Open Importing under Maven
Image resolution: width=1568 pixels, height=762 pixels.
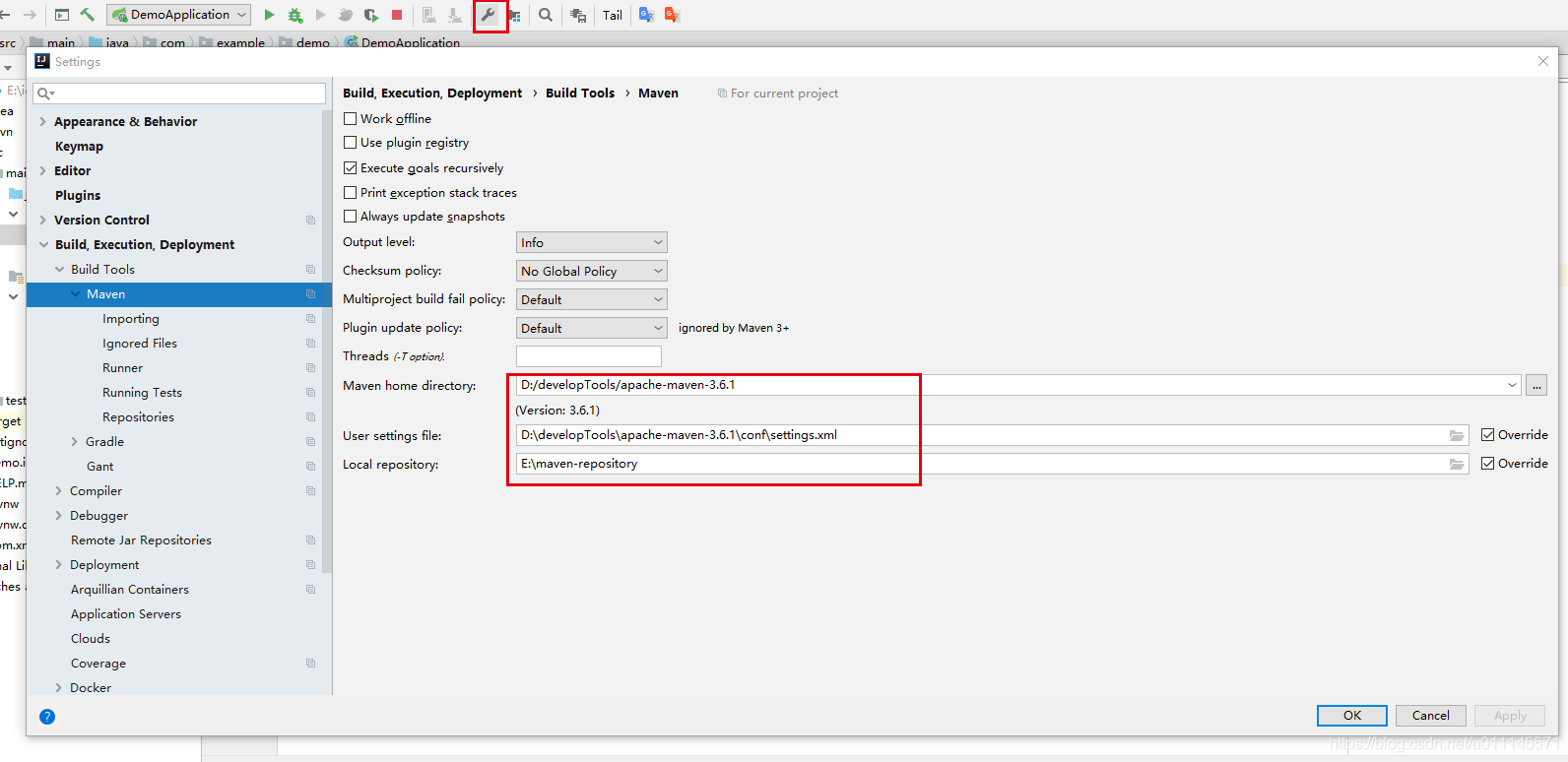tap(130, 319)
